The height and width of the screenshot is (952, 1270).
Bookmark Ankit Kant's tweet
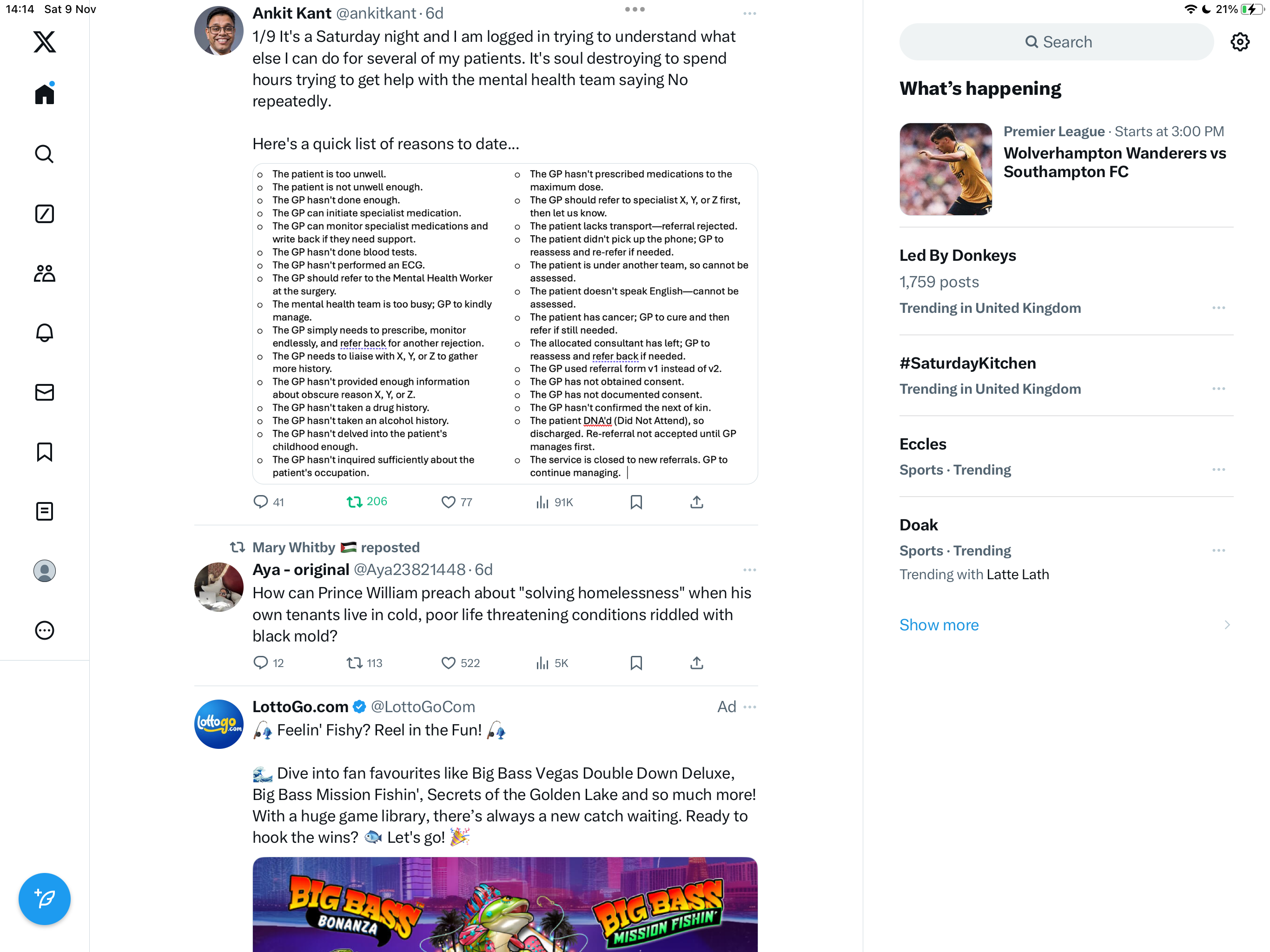(636, 502)
